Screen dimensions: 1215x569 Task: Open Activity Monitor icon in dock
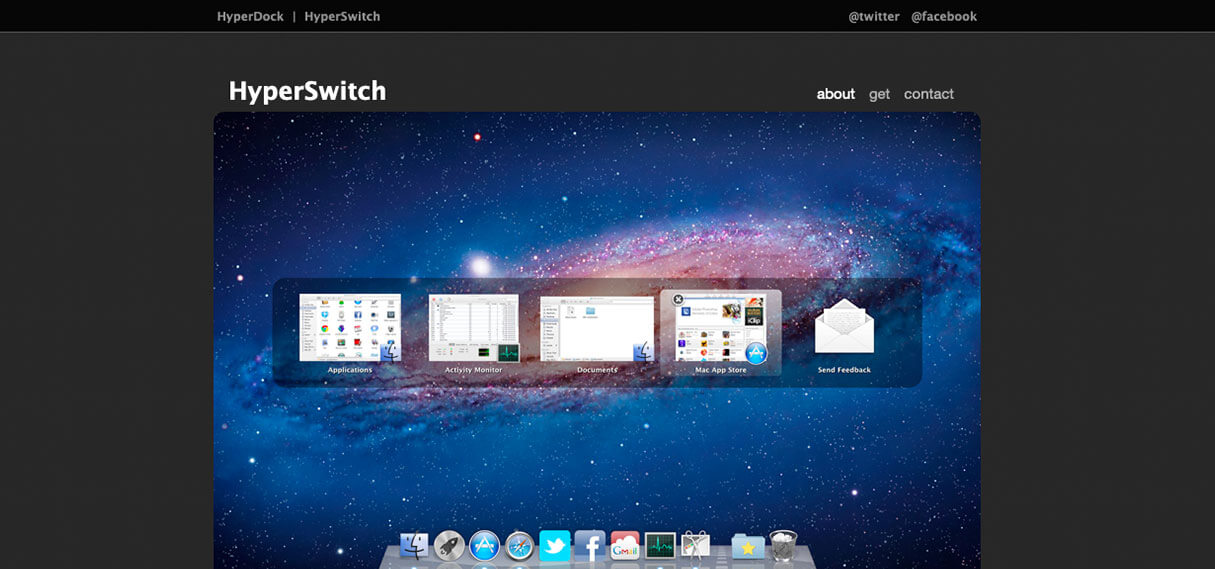point(660,545)
